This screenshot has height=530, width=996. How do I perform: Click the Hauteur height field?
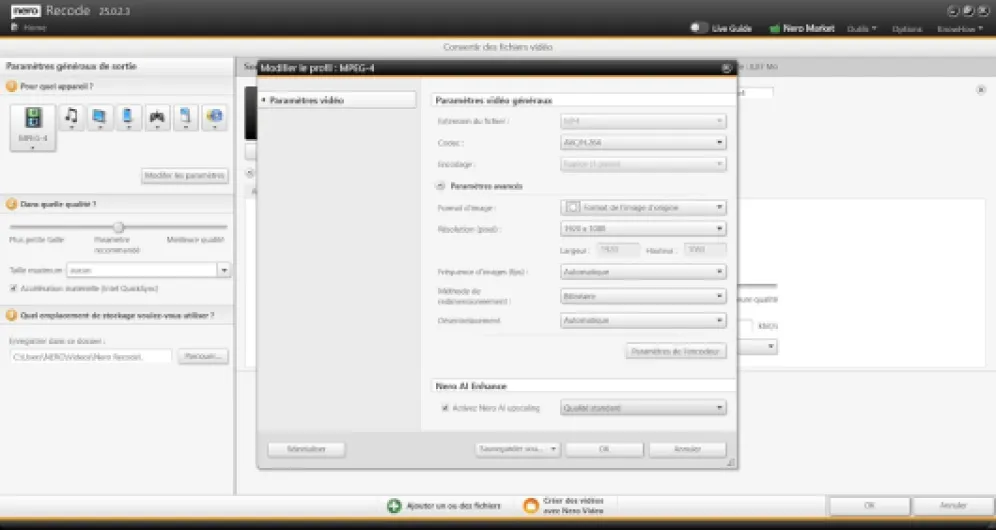coord(705,250)
